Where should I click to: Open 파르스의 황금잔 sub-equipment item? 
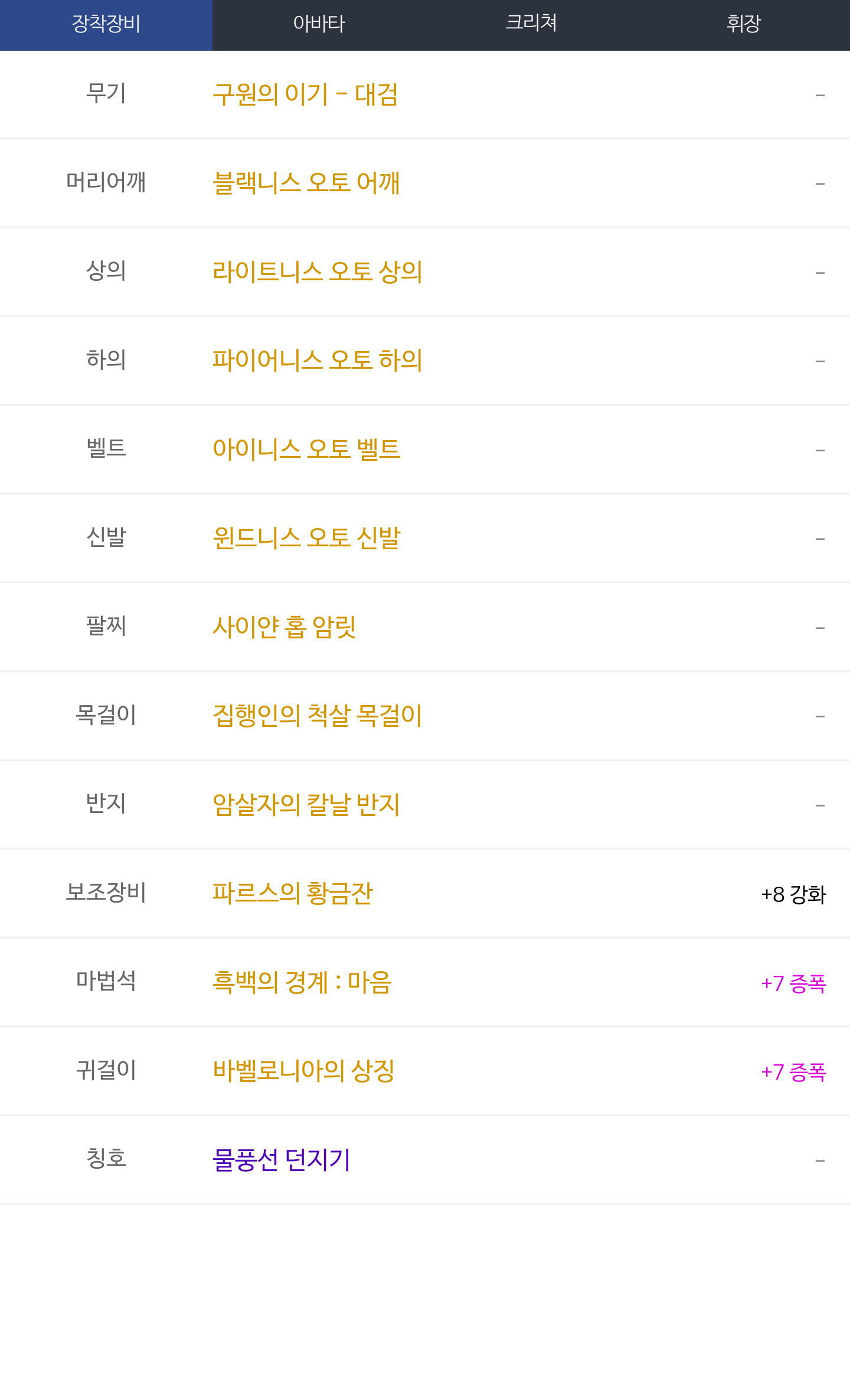tap(293, 893)
